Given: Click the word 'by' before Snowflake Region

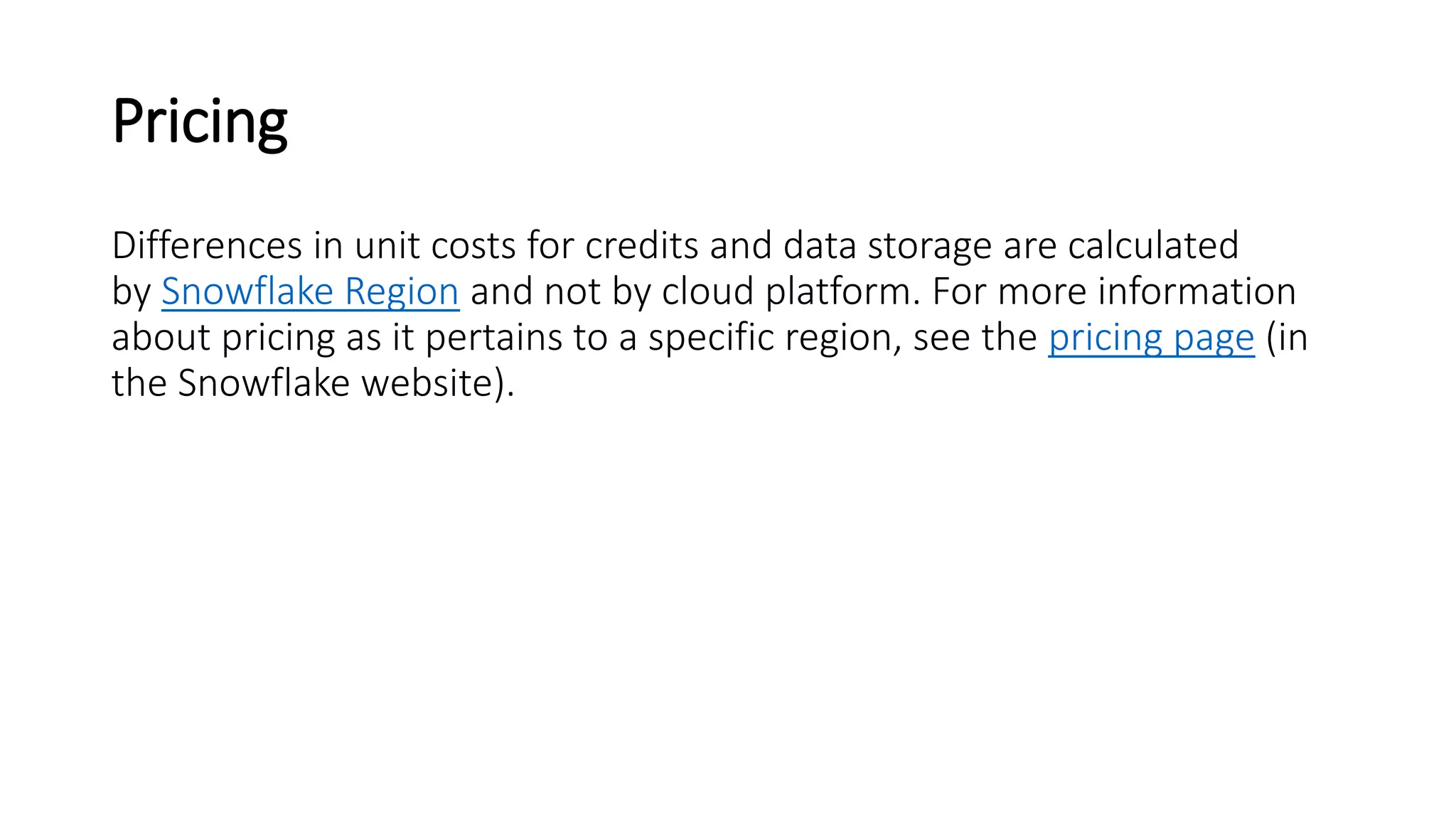Looking at the screenshot, I should (x=132, y=293).
